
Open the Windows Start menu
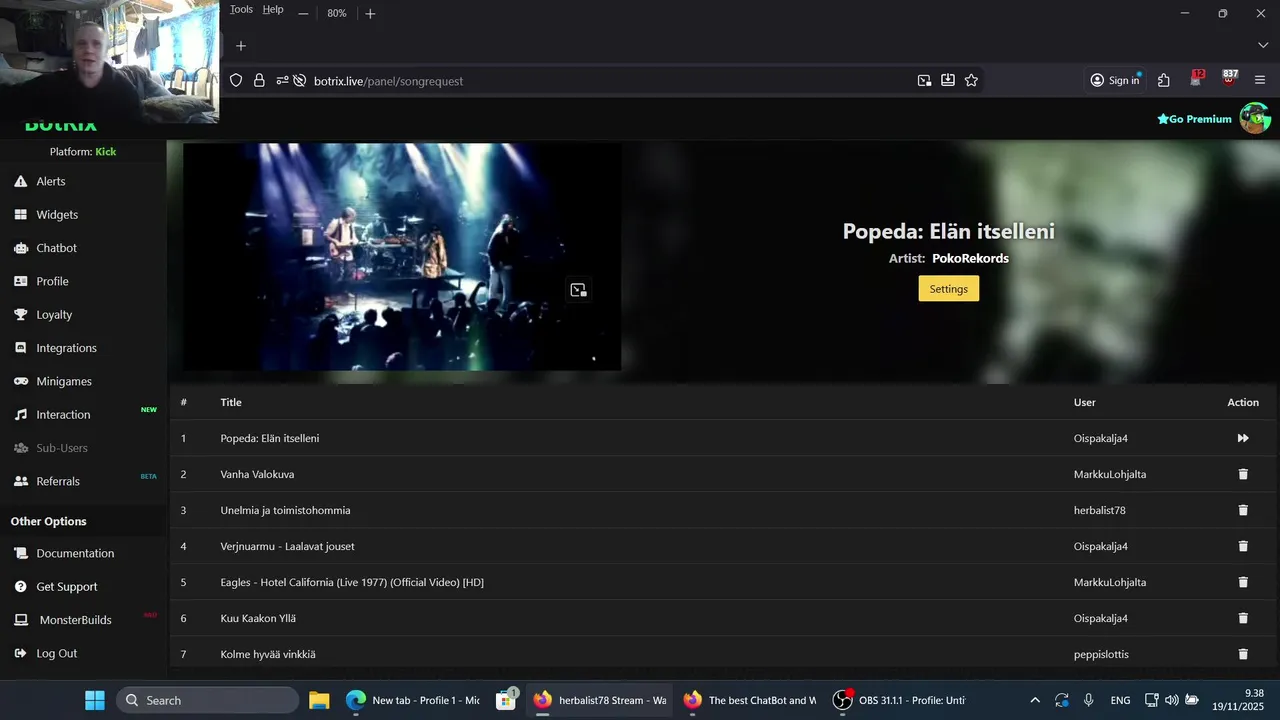click(94, 700)
